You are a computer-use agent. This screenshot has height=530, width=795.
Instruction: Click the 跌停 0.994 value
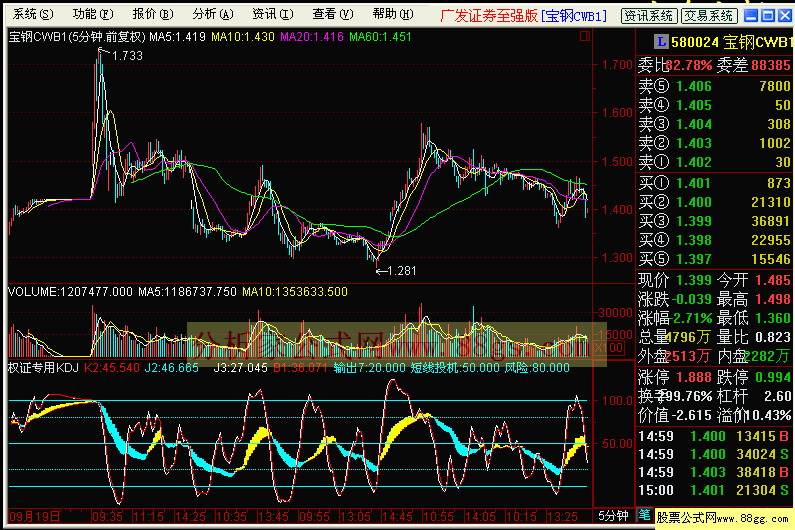pyautogui.click(x=773, y=378)
